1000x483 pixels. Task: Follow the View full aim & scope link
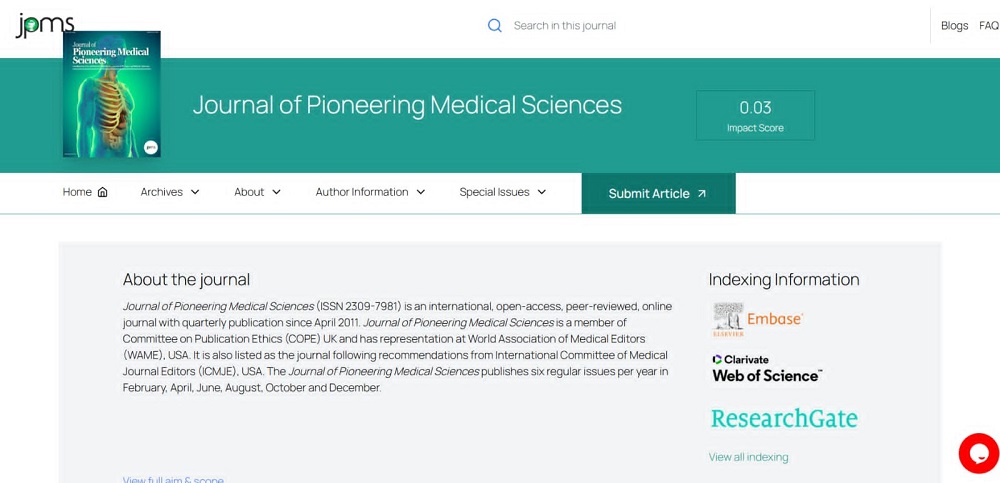[173, 479]
